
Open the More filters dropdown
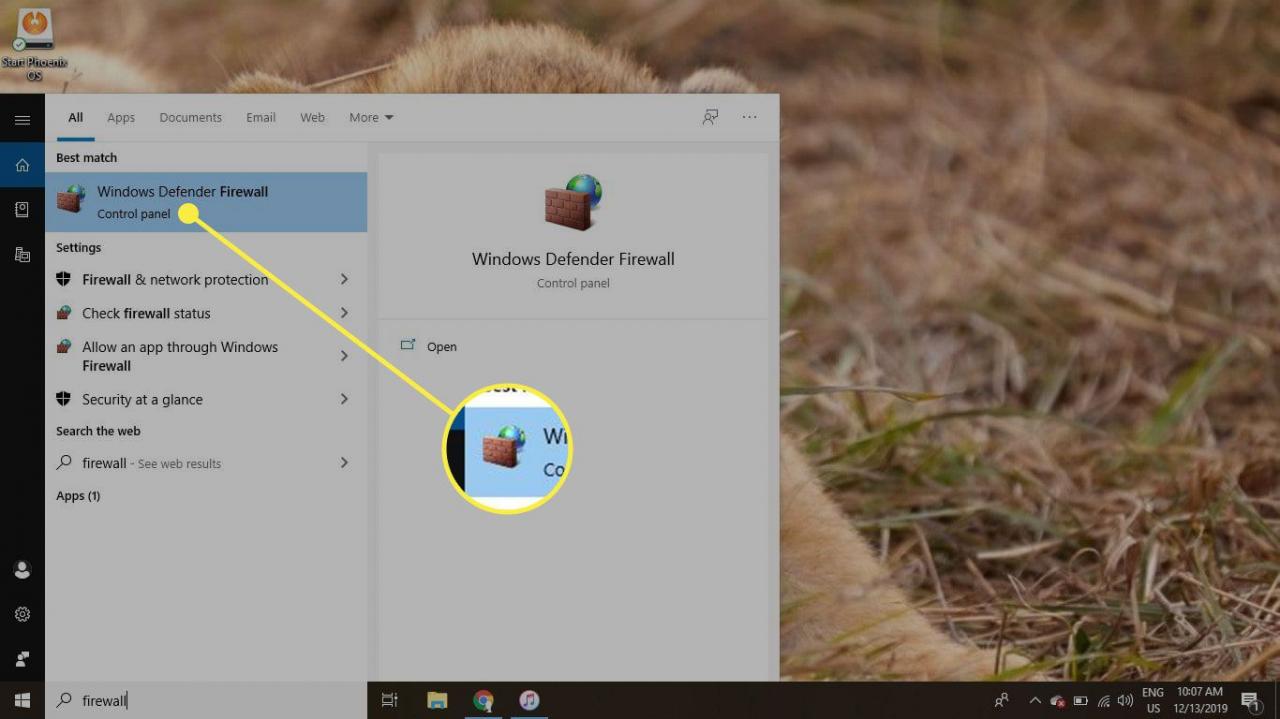pyautogui.click(x=371, y=117)
